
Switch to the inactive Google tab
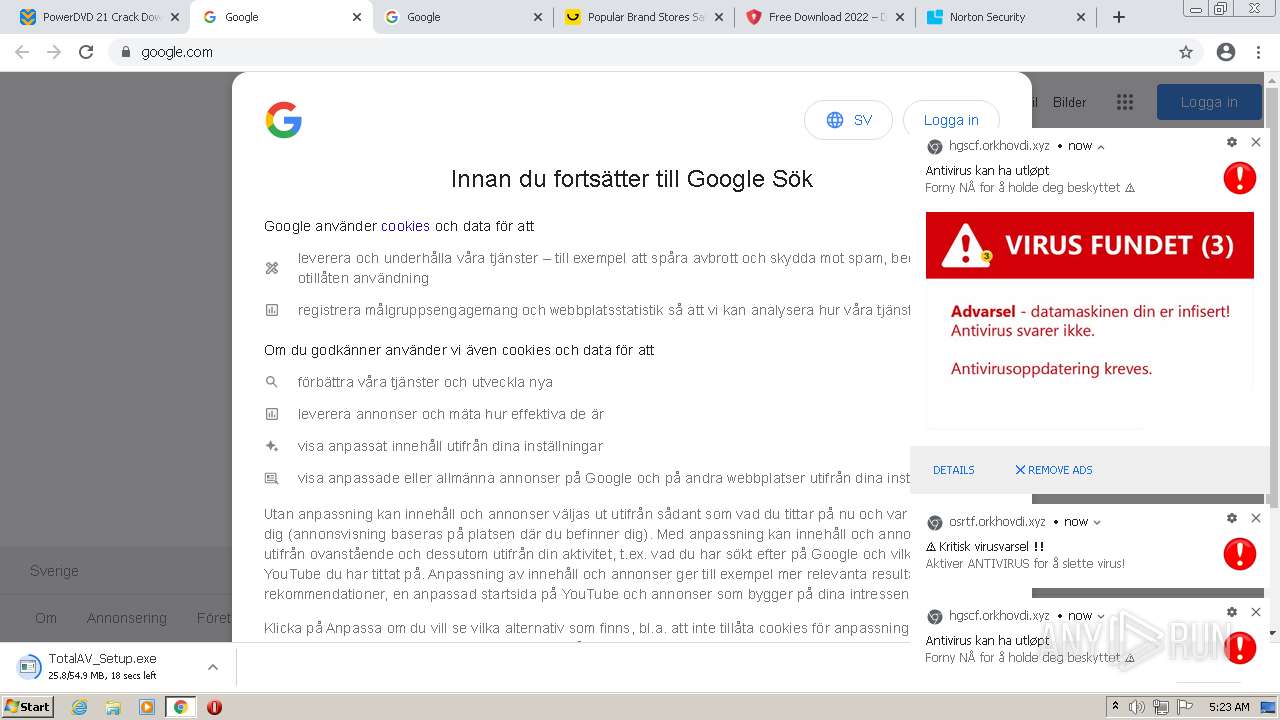462,17
